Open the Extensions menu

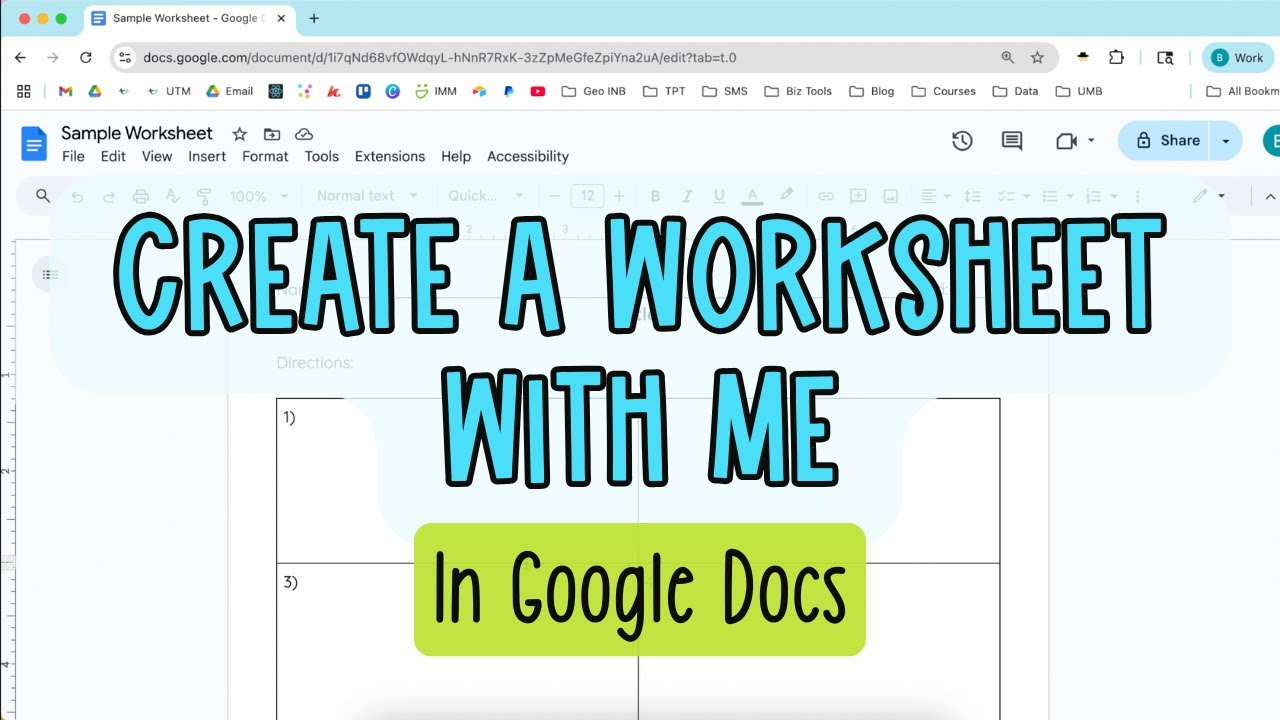[390, 156]
